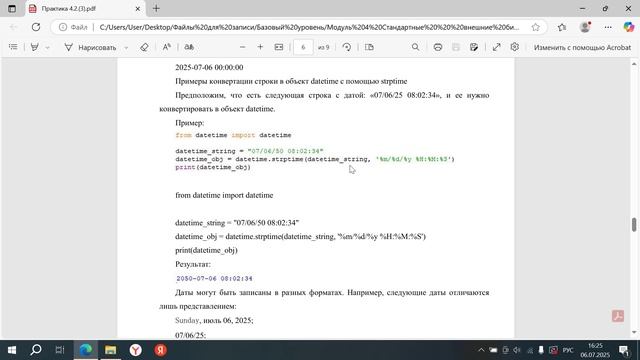Open the red Yandex app in taskbar

point(160,350)
